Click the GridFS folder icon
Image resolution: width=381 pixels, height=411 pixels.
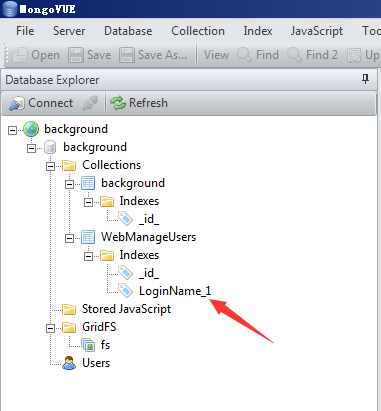tap(69, 327)
